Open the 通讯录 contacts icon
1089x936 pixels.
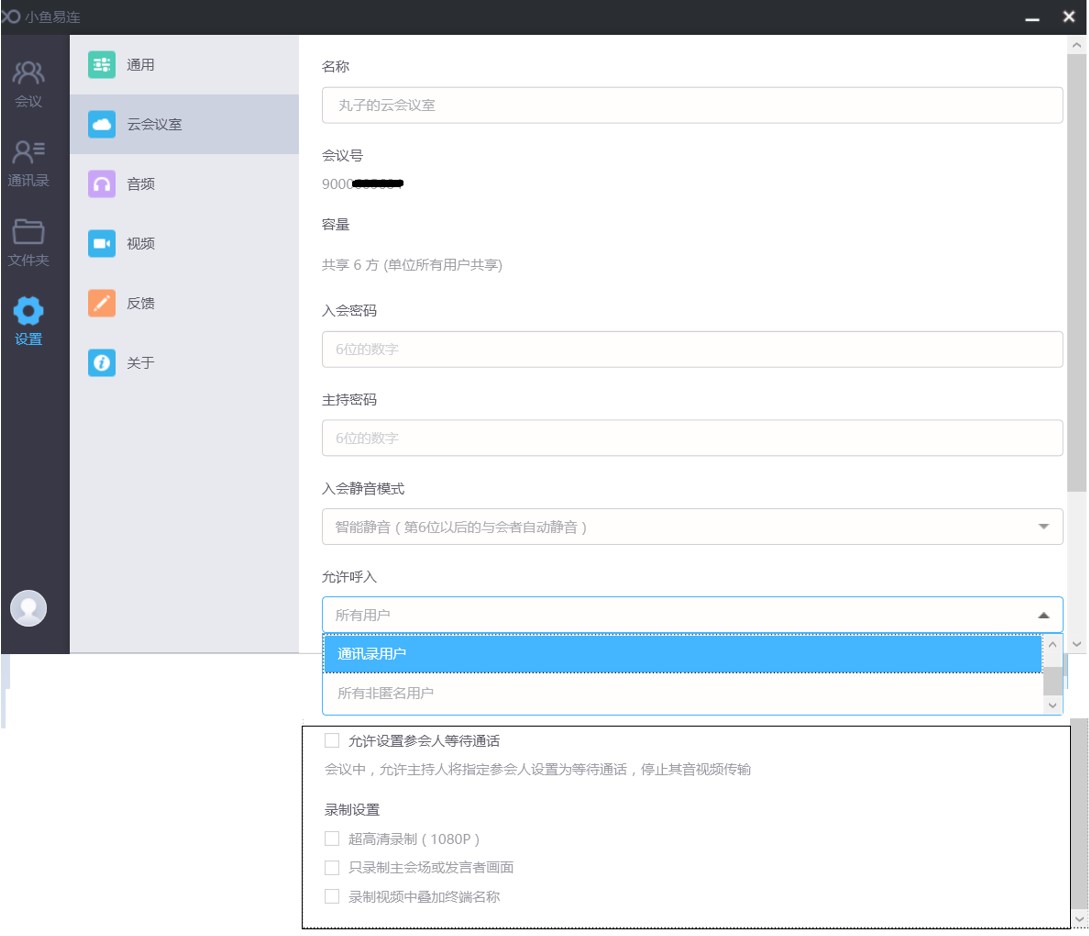click(28, 151)
